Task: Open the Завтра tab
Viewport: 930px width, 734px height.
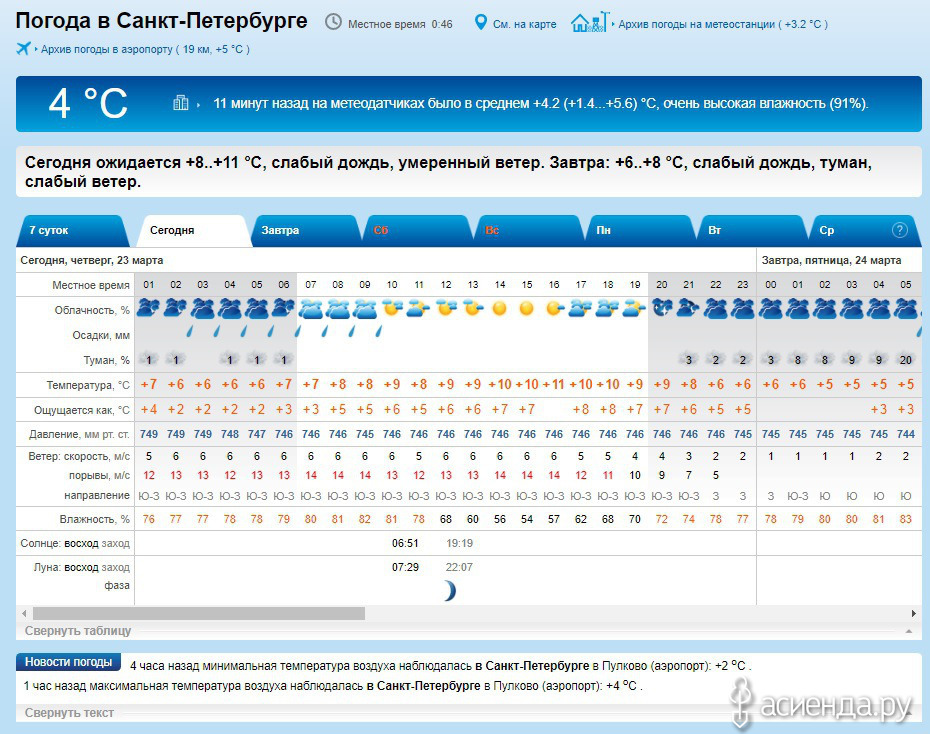Action: tap(305, 231)
